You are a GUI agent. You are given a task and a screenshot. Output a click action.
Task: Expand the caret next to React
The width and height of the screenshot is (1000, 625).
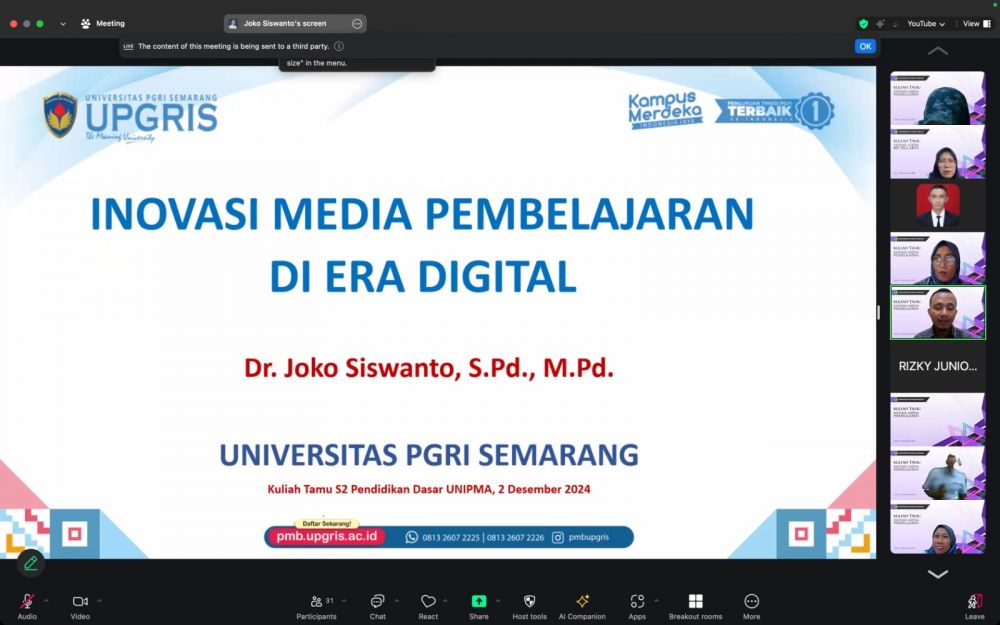445,601
